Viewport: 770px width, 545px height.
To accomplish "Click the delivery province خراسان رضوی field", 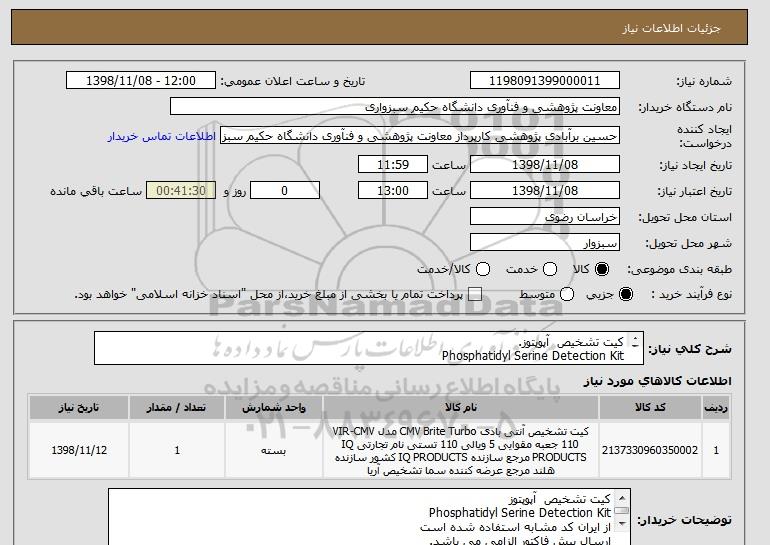I will point(545,217).
